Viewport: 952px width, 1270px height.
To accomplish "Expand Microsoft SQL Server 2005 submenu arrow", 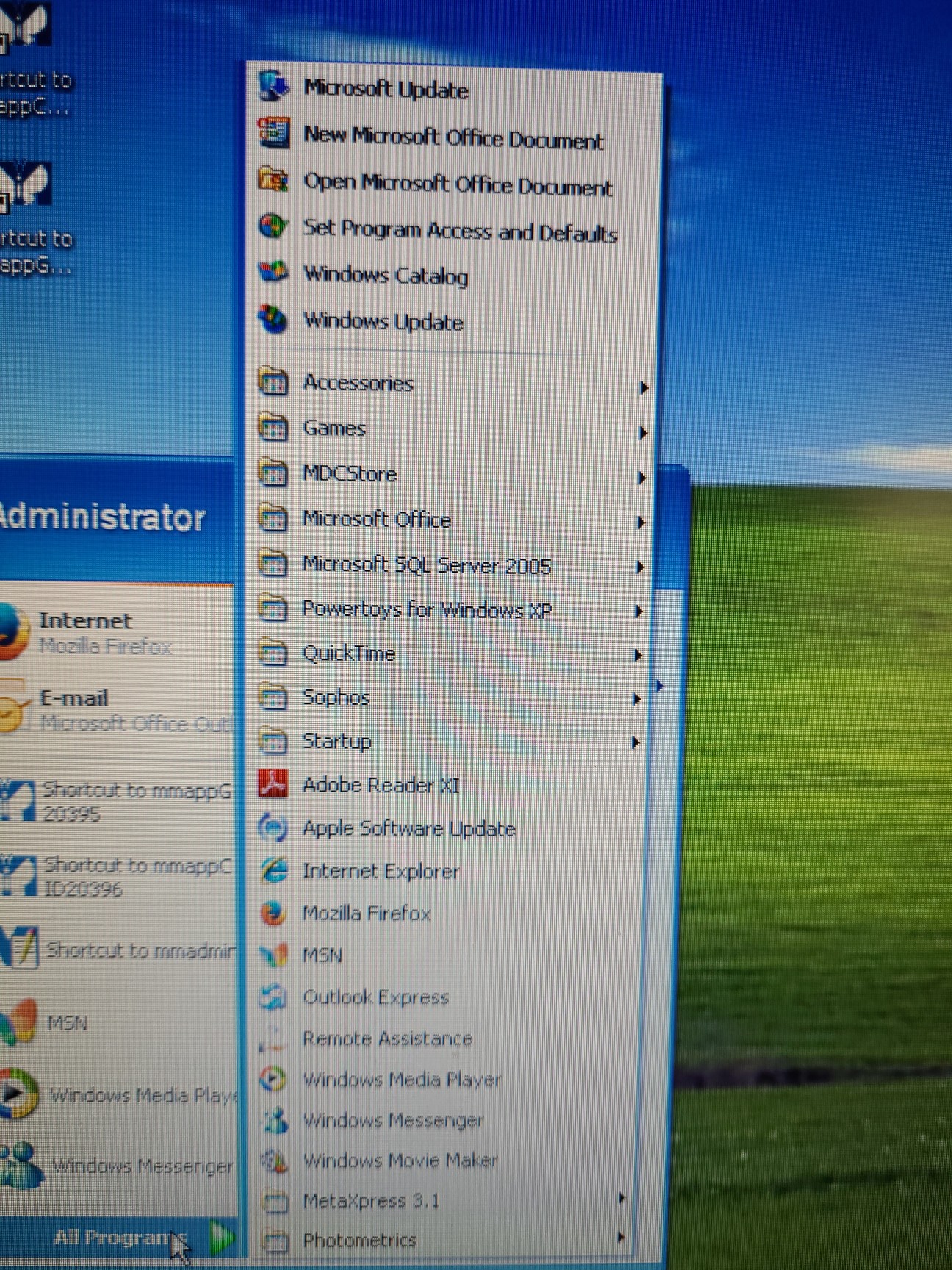I will coord(640,567).
